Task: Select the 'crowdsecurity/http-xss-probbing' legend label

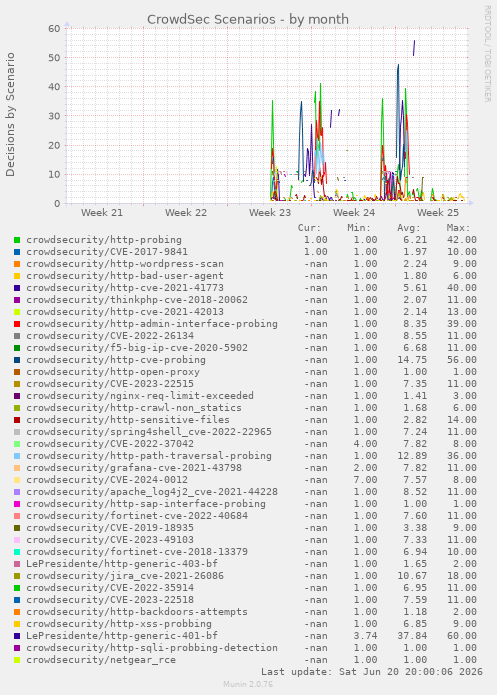Action: 119,624
